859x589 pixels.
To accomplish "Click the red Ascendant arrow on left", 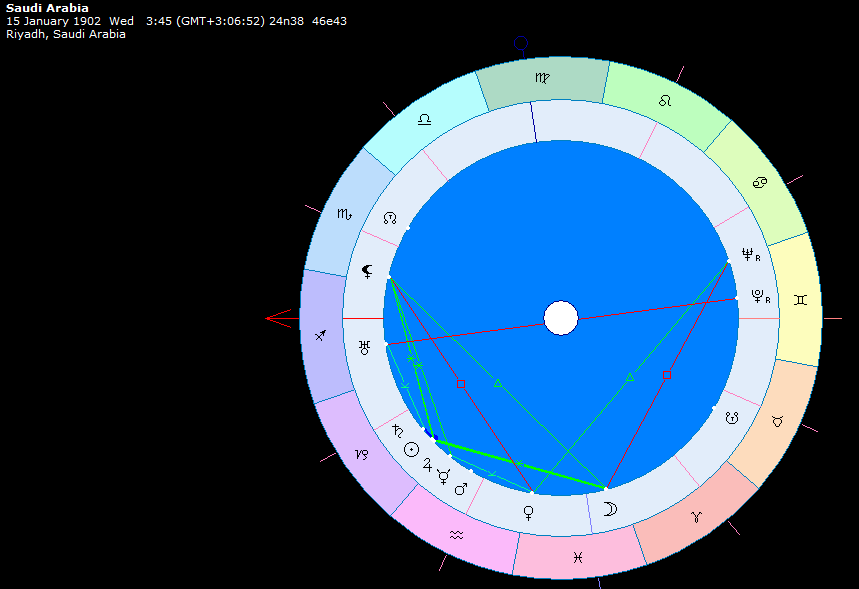I will 278,319.
